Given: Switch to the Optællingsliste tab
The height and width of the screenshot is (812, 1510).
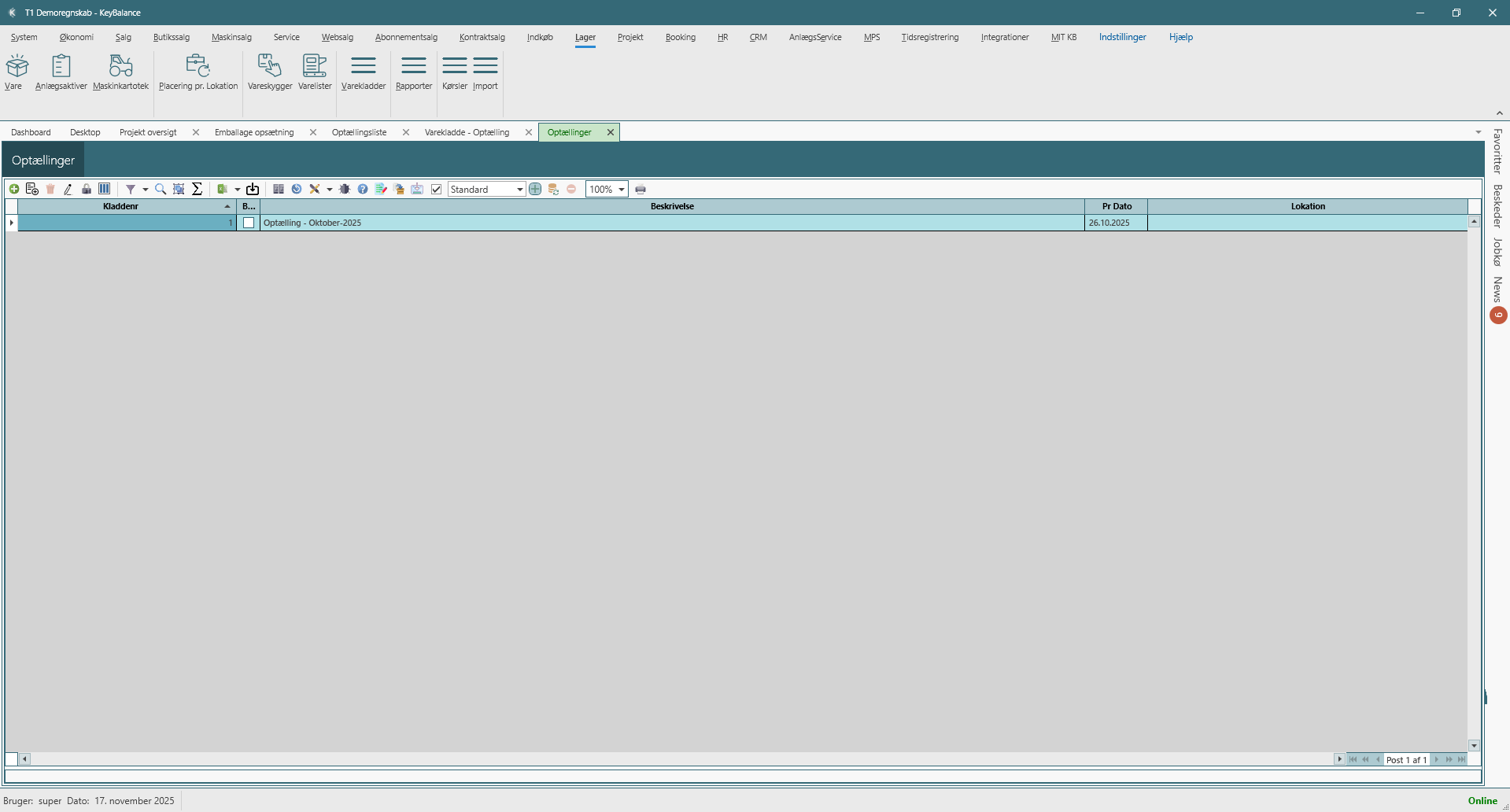Looking at the screenshot, I should pos(359,132).
